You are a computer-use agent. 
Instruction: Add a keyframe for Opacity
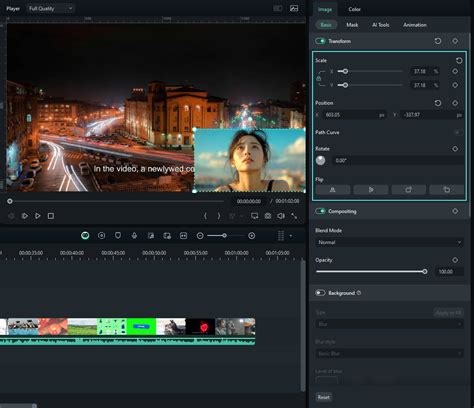tap(455, 260)
